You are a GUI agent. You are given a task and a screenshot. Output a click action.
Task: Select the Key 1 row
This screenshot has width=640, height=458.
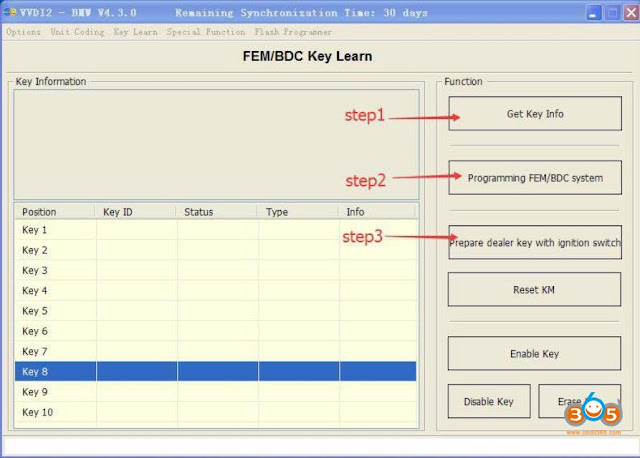pos(216,230)
